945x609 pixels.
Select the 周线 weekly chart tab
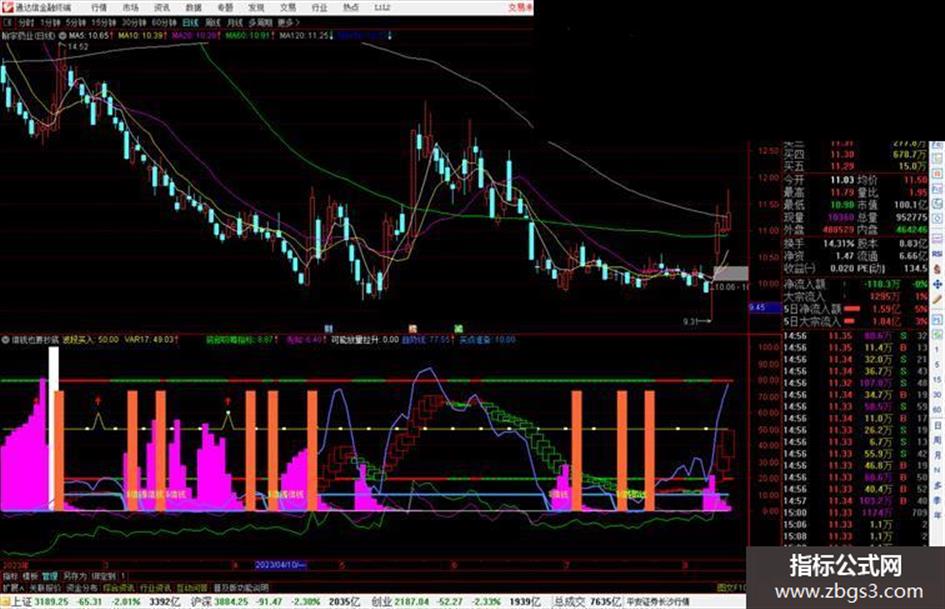click(x=212, y=22)
